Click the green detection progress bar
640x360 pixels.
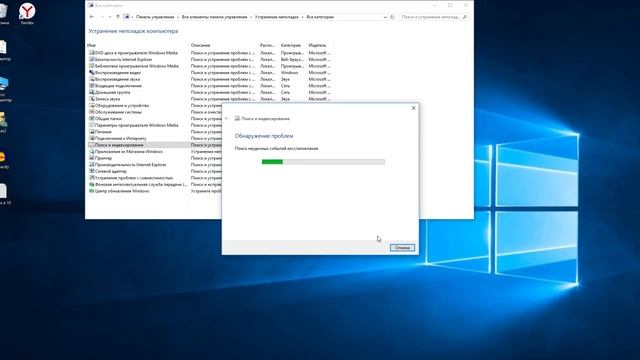pos(323,162)
